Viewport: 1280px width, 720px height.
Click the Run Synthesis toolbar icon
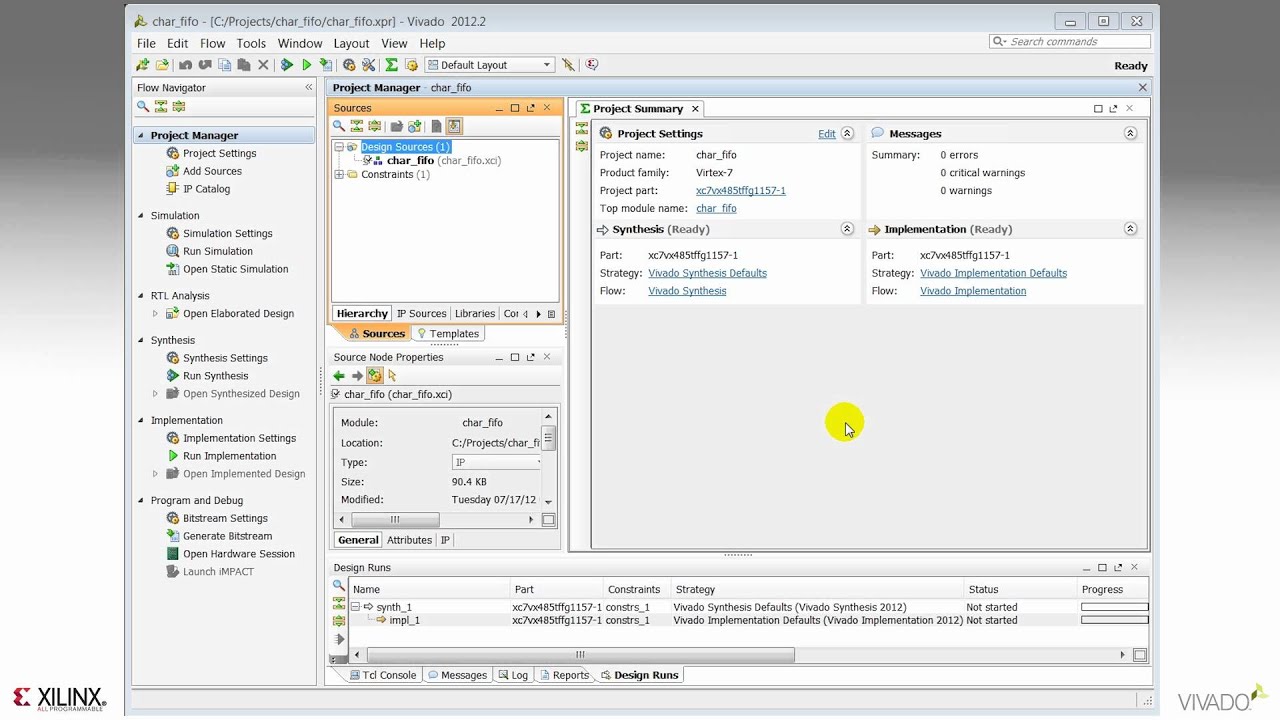(287, 65)
